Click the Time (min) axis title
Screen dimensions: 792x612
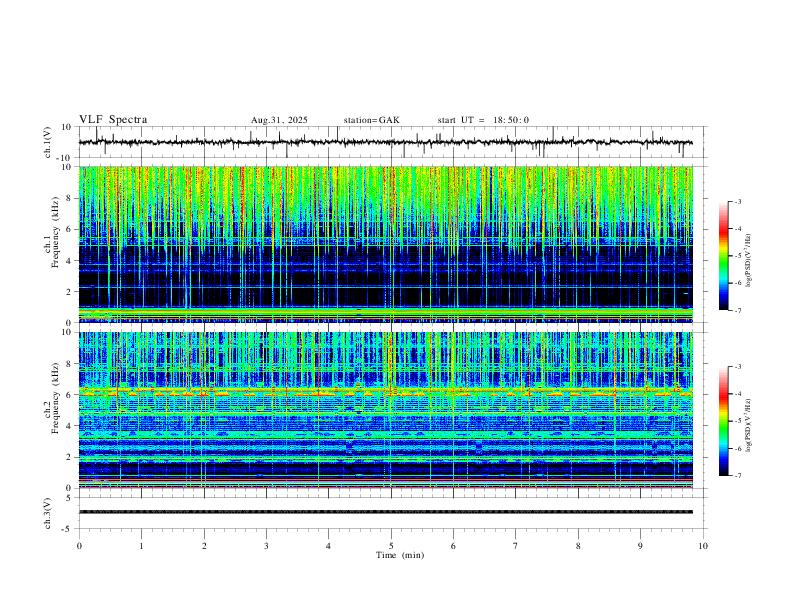tap(400, 555)
